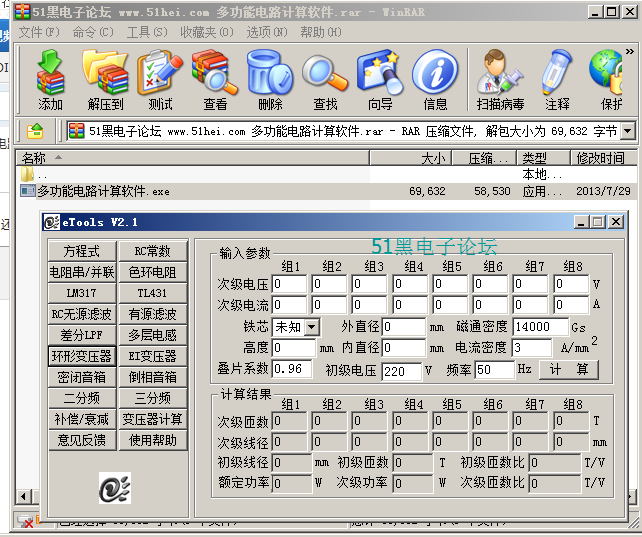
Task: Open the 二分频 crossover tool
Action: click(82, 398)
